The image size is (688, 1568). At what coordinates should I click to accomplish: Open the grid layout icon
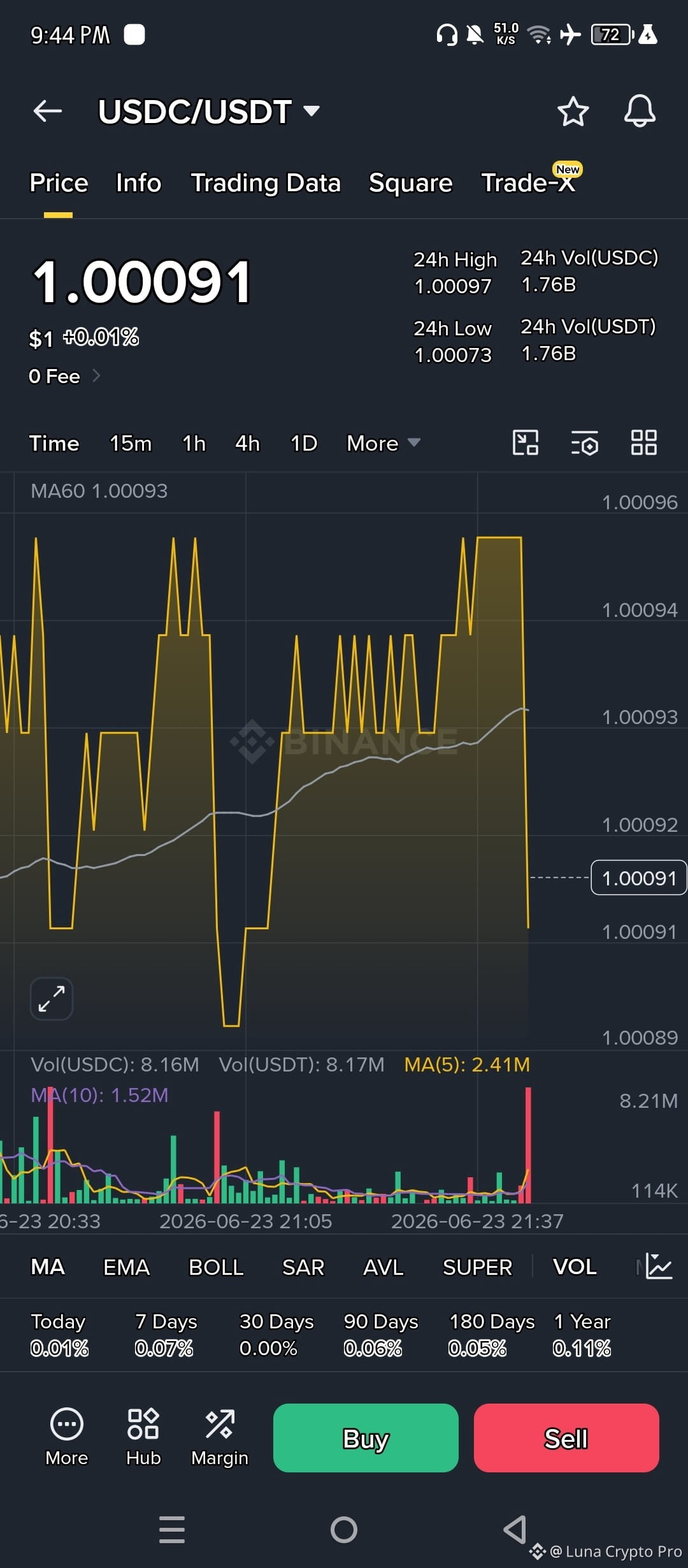tap(643, 442)
